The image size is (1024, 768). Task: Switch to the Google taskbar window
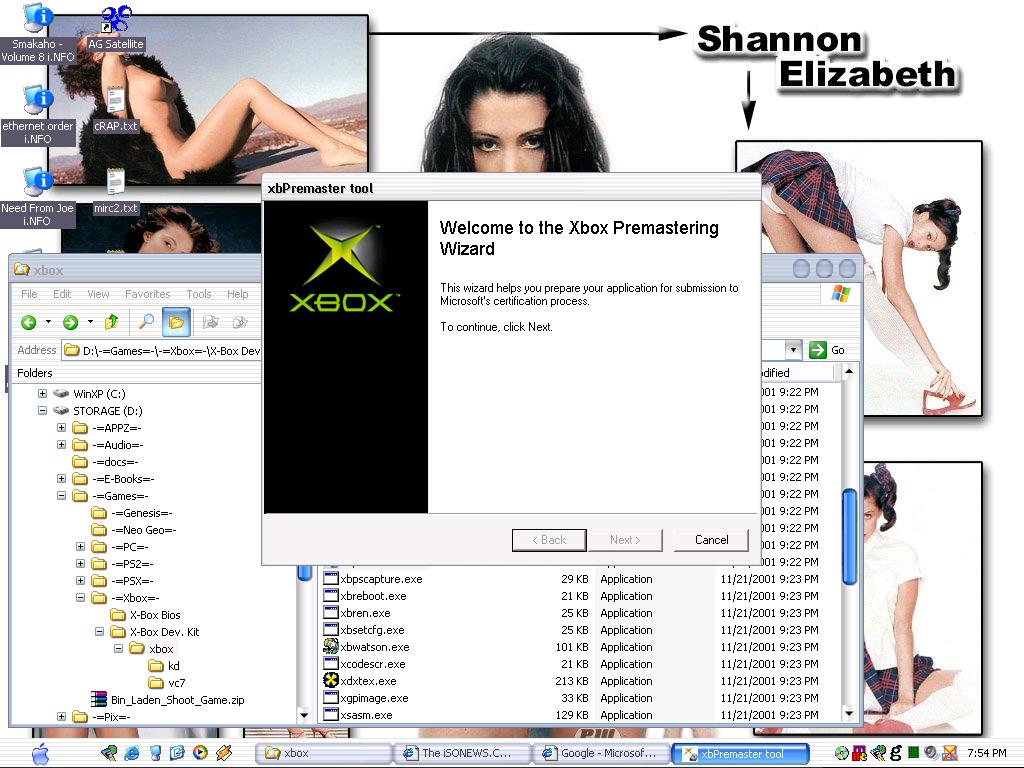coord(600,753)
